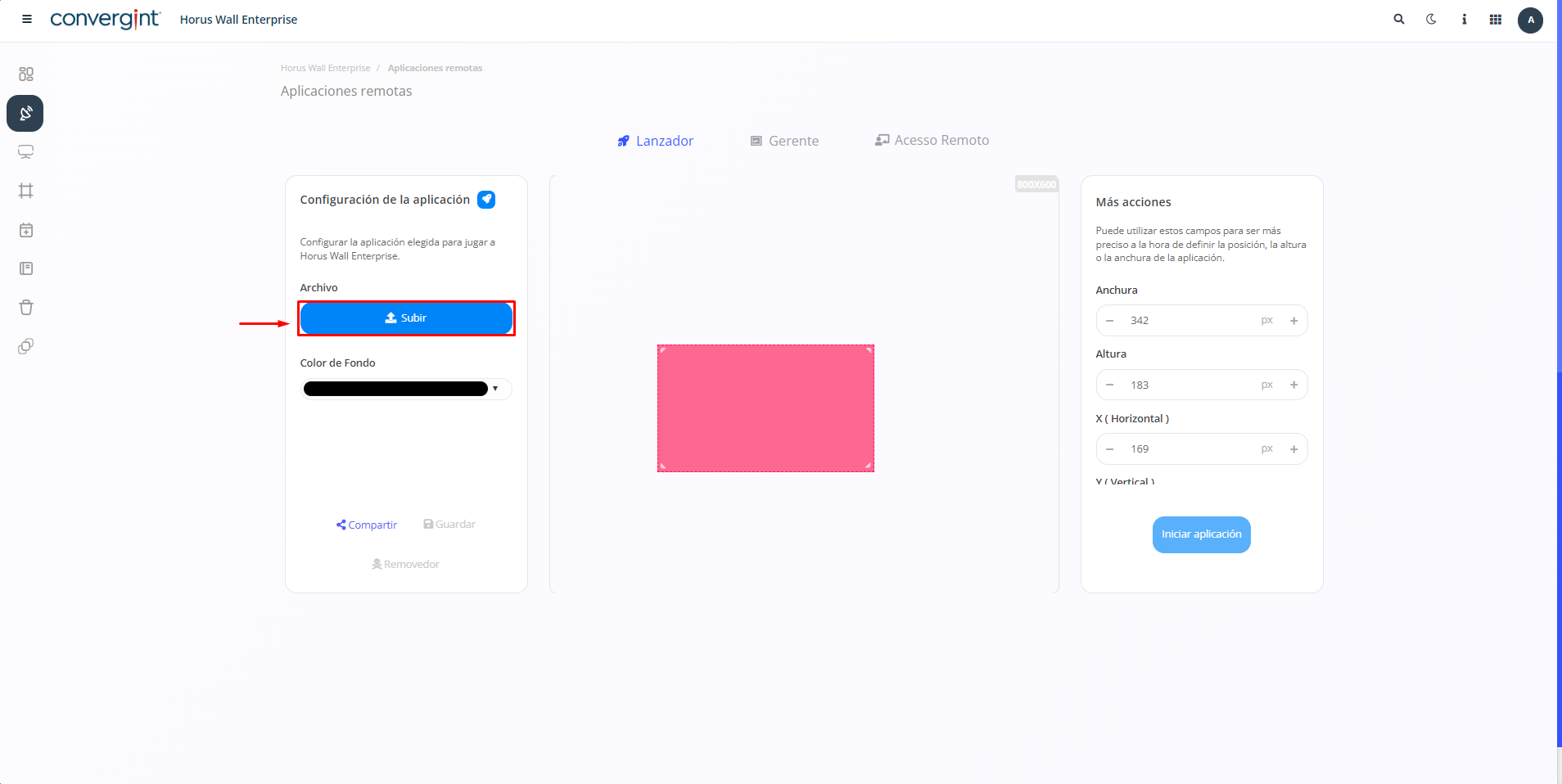Open the dashboard widgets sidebar icon
The height and width of the screenshot is (784, 1562).
coord(26,74)
